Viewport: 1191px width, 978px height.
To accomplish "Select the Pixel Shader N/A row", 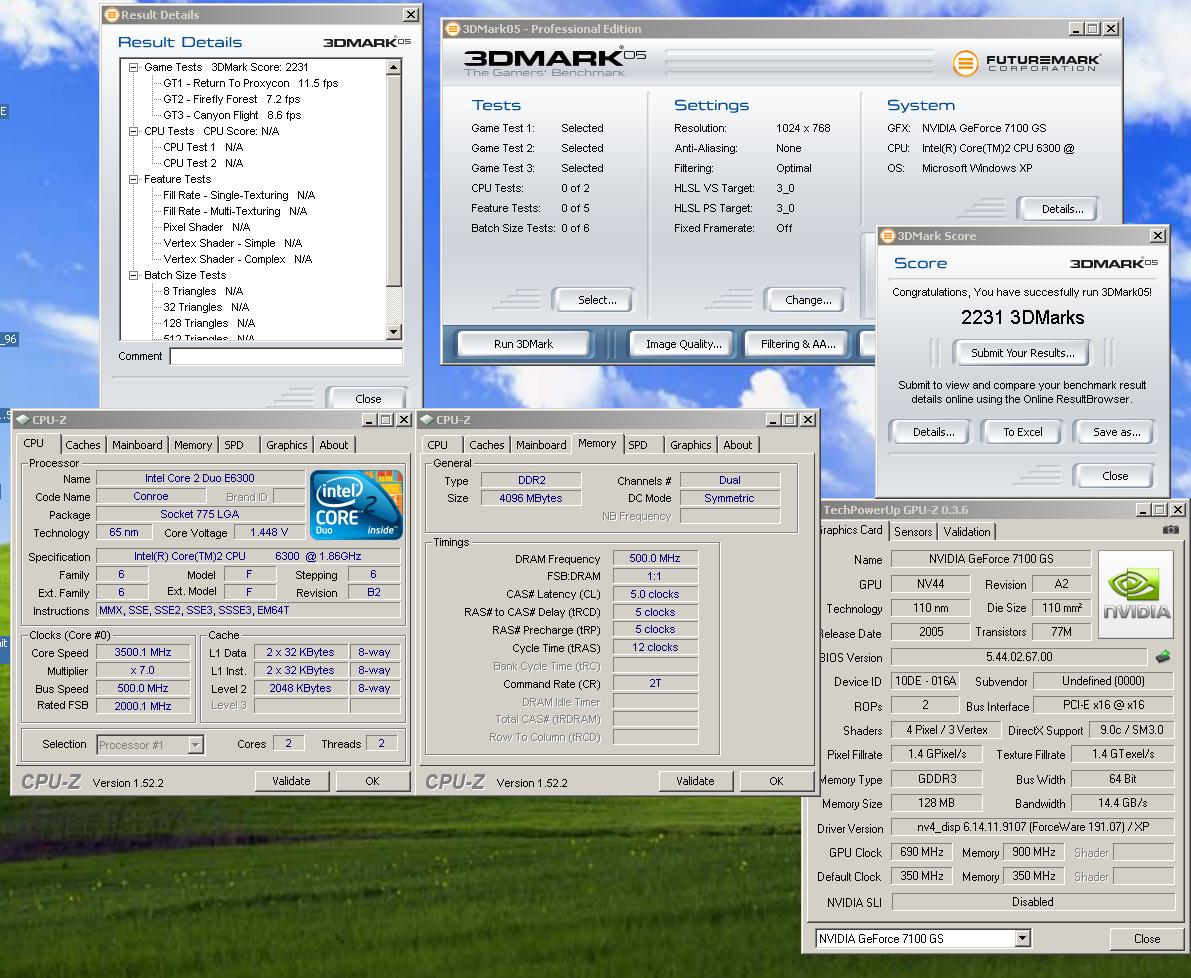I will [207, 227].
